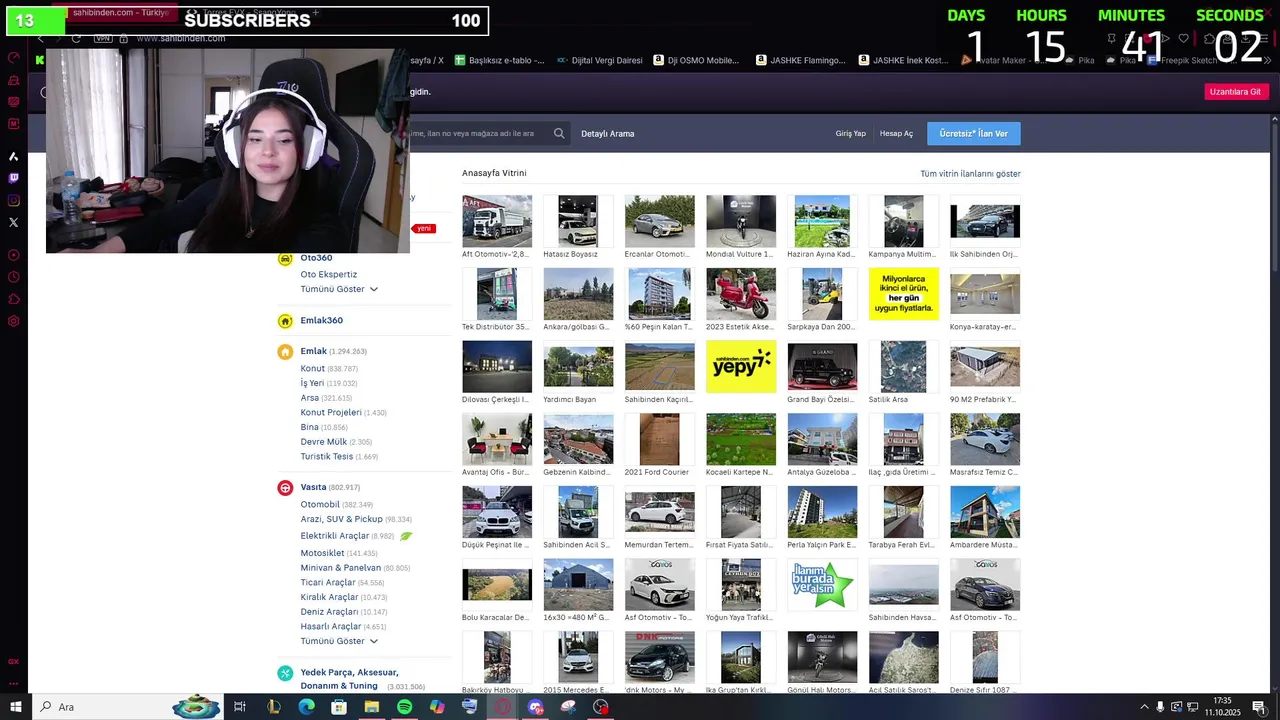The height and width of the screenshot is (720, 1280).
Task: Click the red Vasıta category icon
Action: tap(285, 488)
